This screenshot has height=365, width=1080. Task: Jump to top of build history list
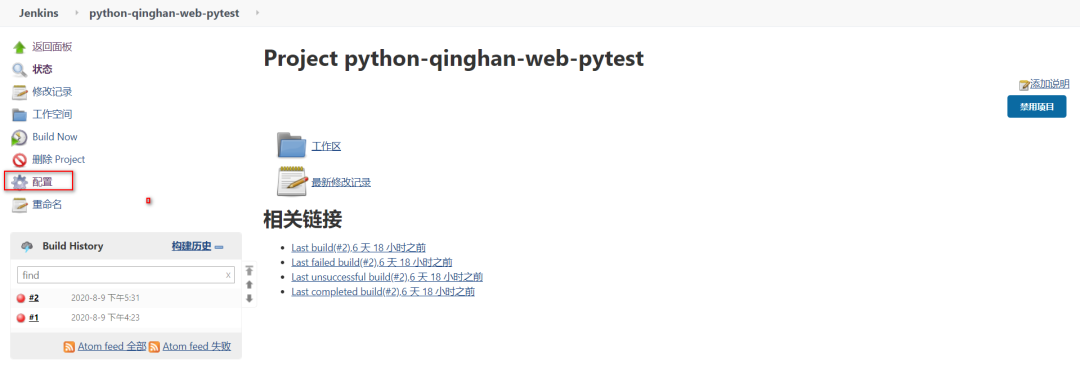[x=249, y=271]
